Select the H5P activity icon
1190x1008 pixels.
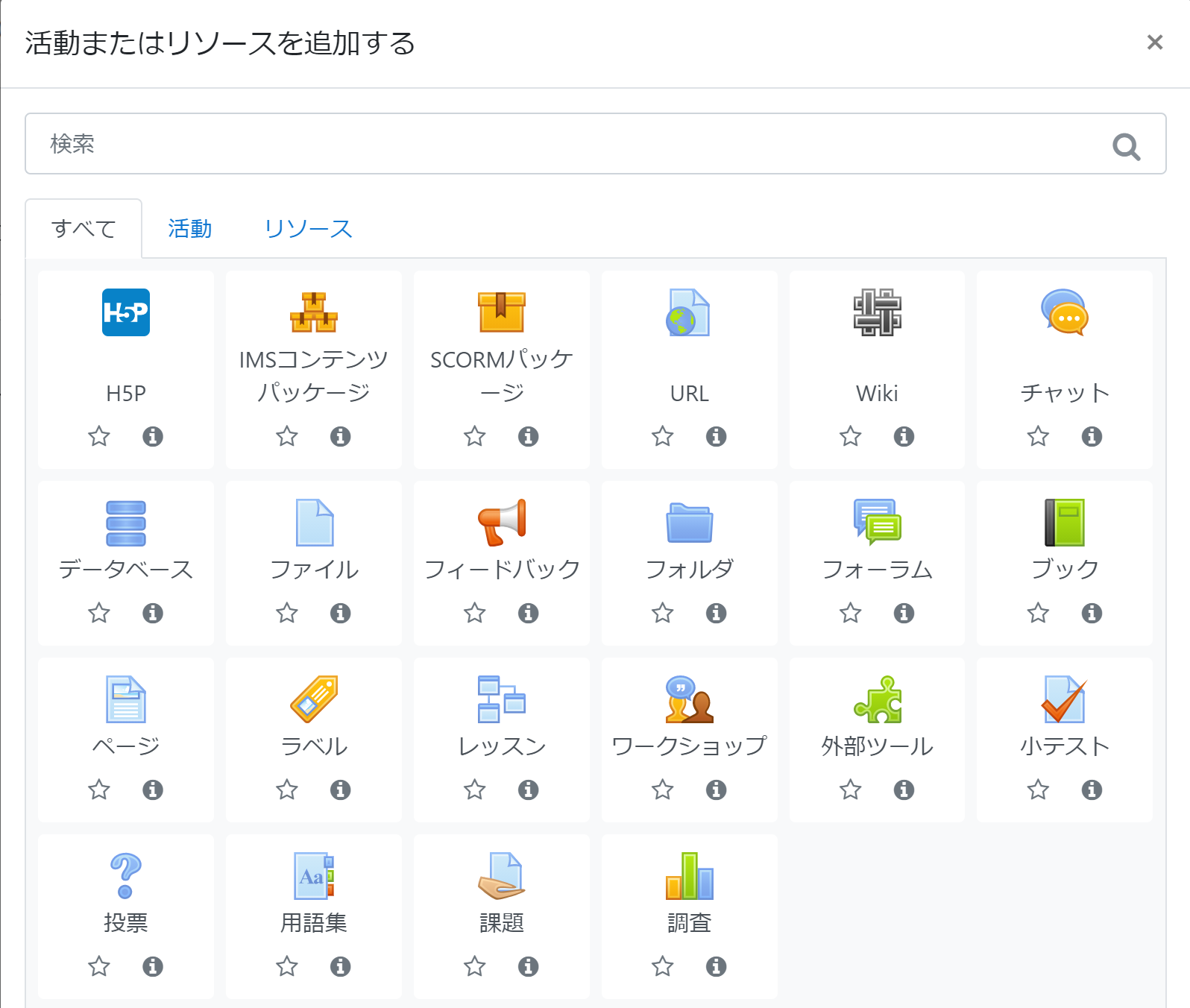(125, 312)
